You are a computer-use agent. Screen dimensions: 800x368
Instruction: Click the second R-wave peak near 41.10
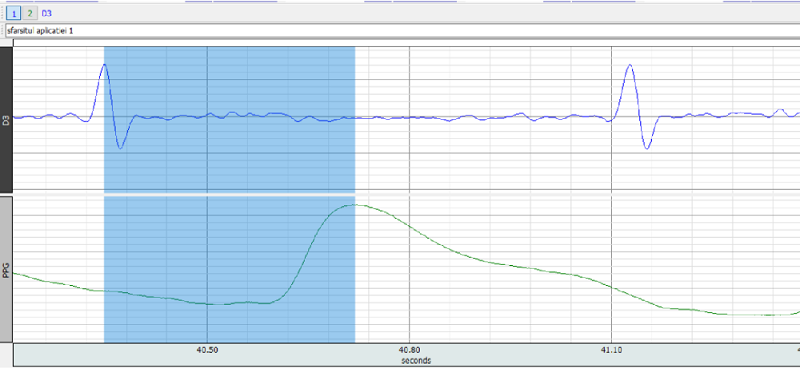click(x=630, y=65)
